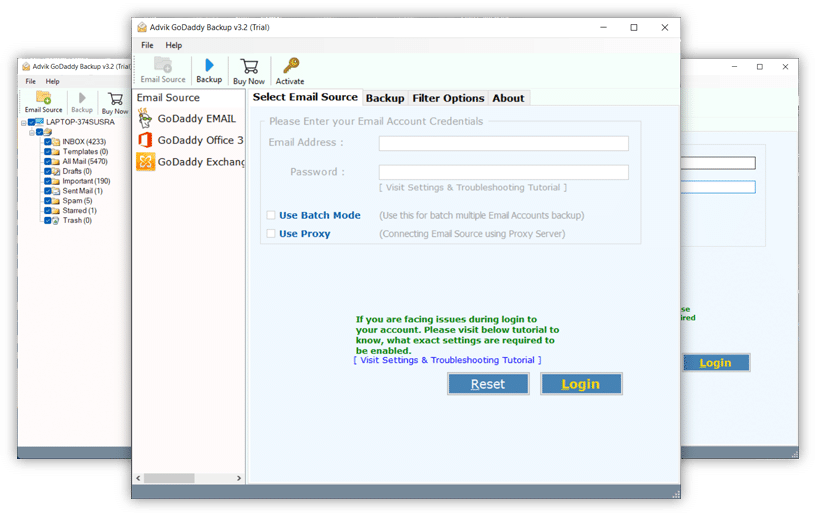Screen dimensions: 815x516
Task: Uncheck the LAPTOP-374SUSRA root checkbox
Action: pyautogui.click(x=32, y=123)
